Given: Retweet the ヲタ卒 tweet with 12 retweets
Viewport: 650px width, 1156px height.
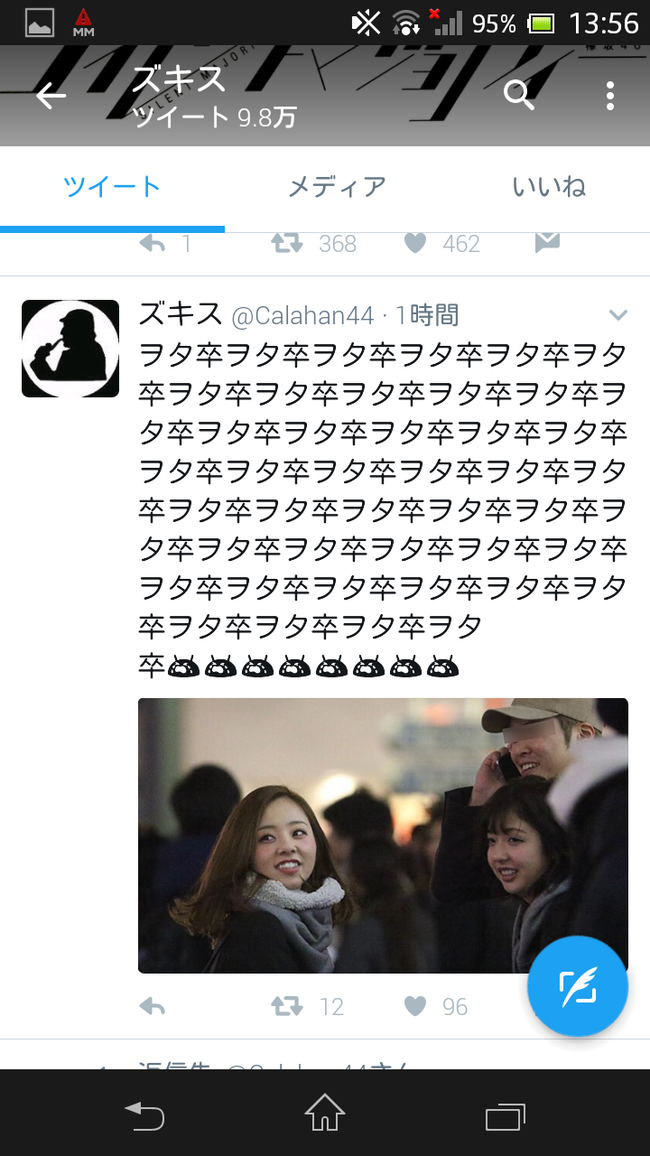Looking at the screenshot, I should (287, 1006).
